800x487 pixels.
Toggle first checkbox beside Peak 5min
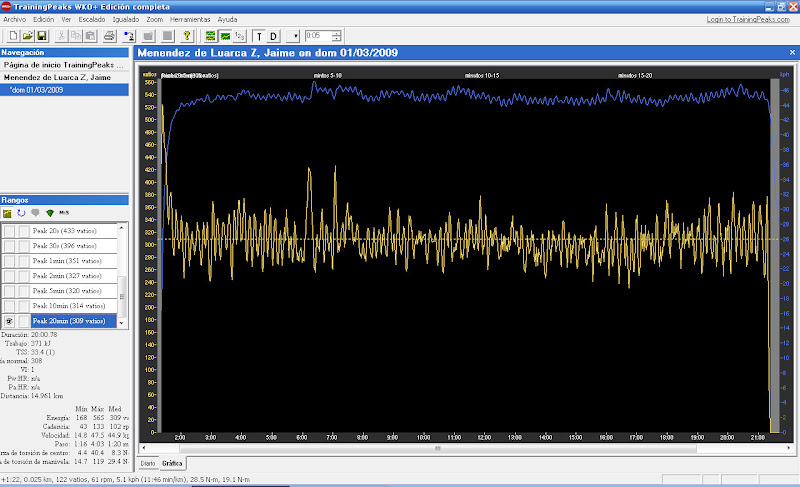pos(9,290)
